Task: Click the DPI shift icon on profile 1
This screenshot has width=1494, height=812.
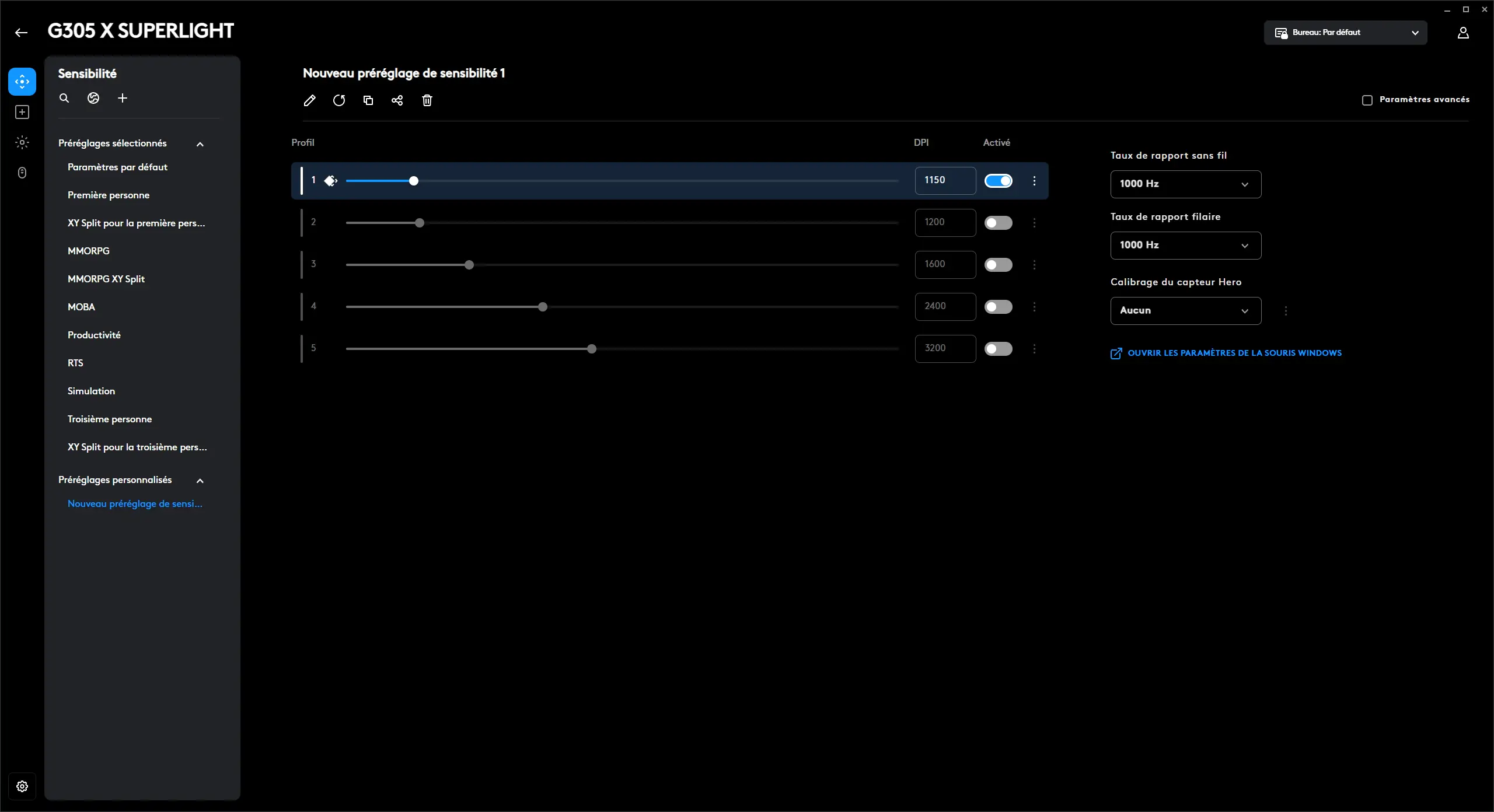Action: point(331,181)
